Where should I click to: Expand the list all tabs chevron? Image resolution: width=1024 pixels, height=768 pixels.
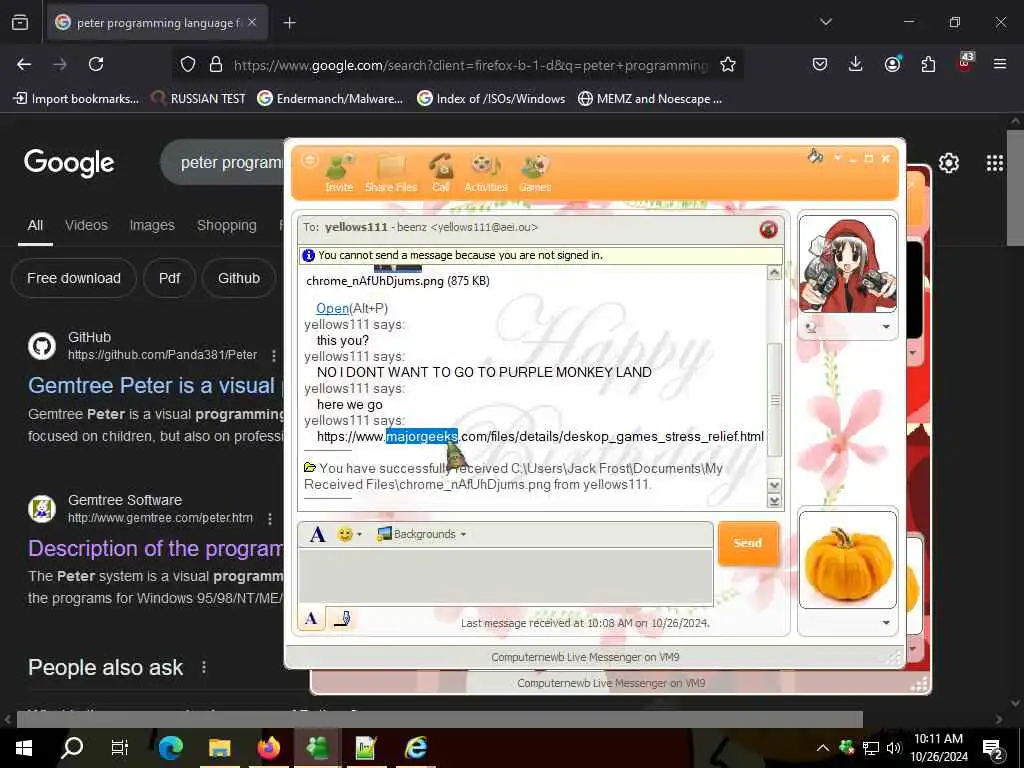825,22
